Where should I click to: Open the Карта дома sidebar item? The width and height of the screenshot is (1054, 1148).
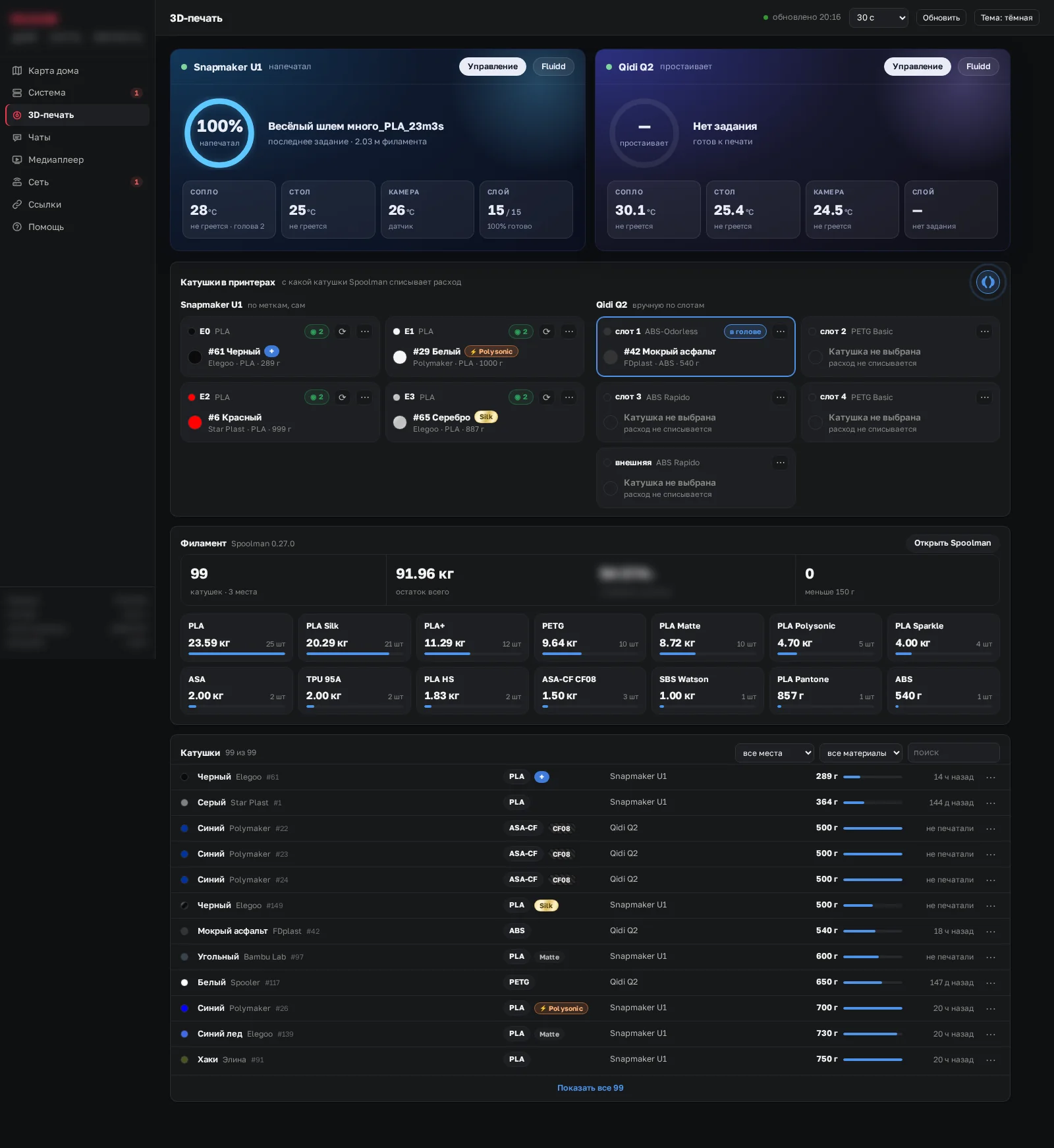pyautogui.click(x=77, y=71)
